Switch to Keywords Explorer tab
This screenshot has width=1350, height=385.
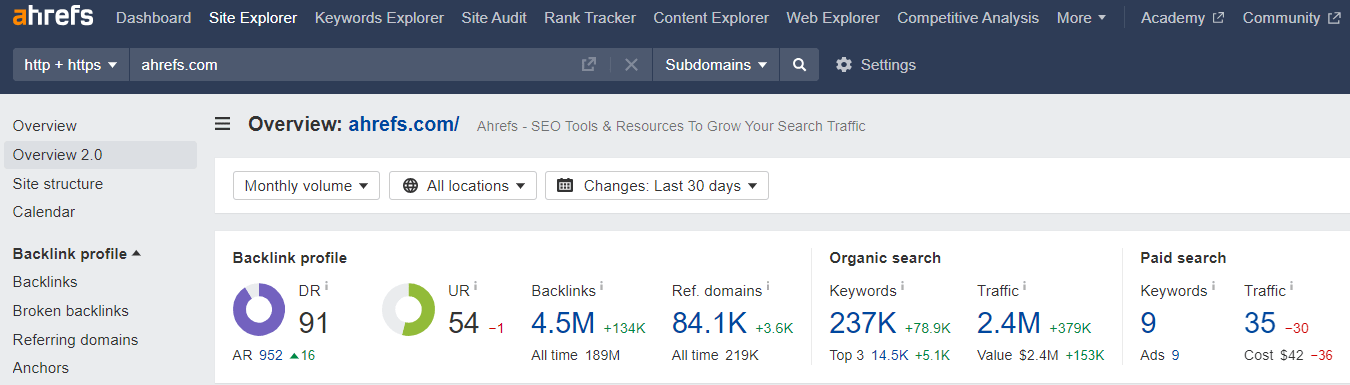(x=379, y=18)
